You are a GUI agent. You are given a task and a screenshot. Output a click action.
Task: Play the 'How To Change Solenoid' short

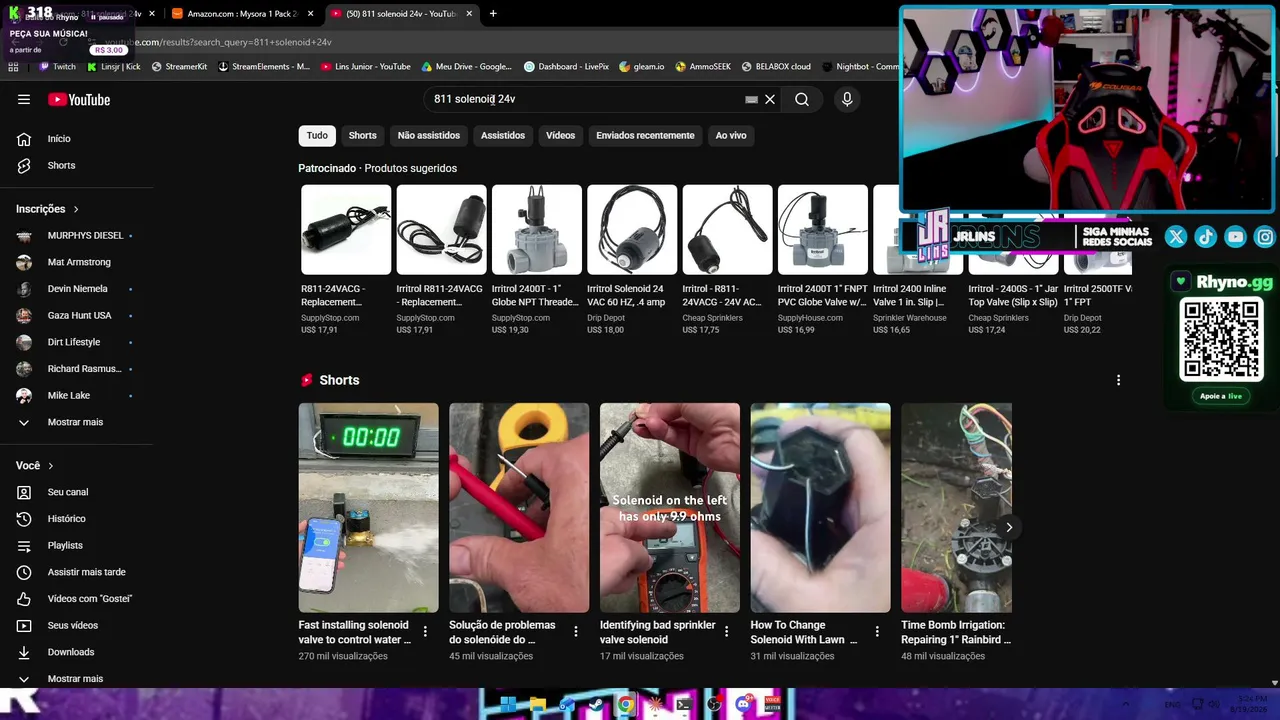tap(821, 508)
